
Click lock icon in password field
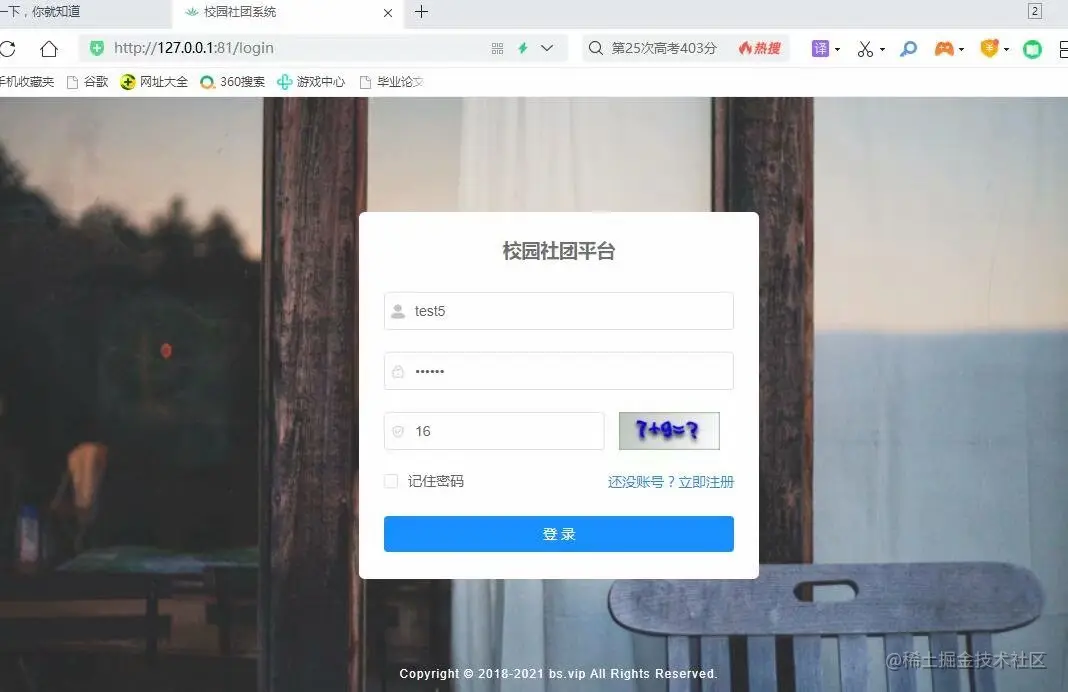pyautogui.click(x=398, y=371)
